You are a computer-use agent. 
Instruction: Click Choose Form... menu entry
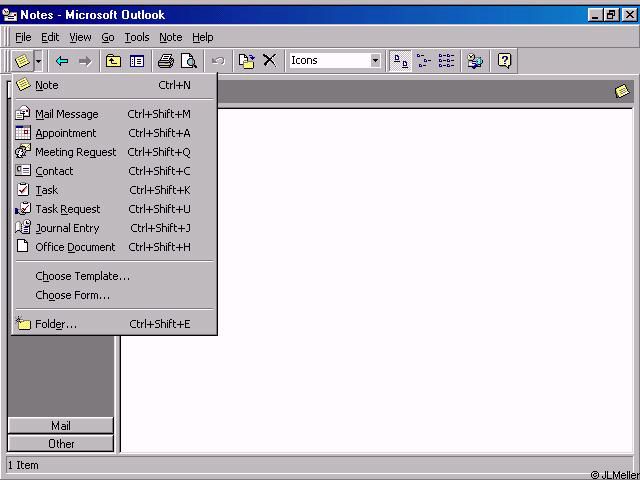pyautogui.click(x=114, y=295)
